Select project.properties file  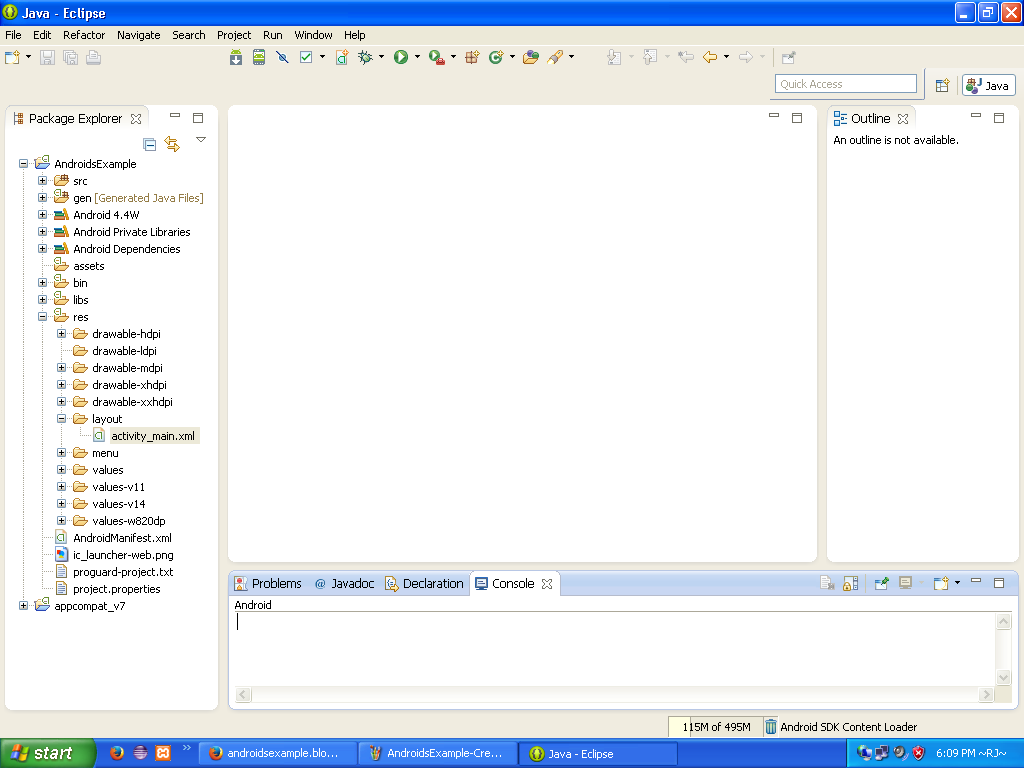116,588
